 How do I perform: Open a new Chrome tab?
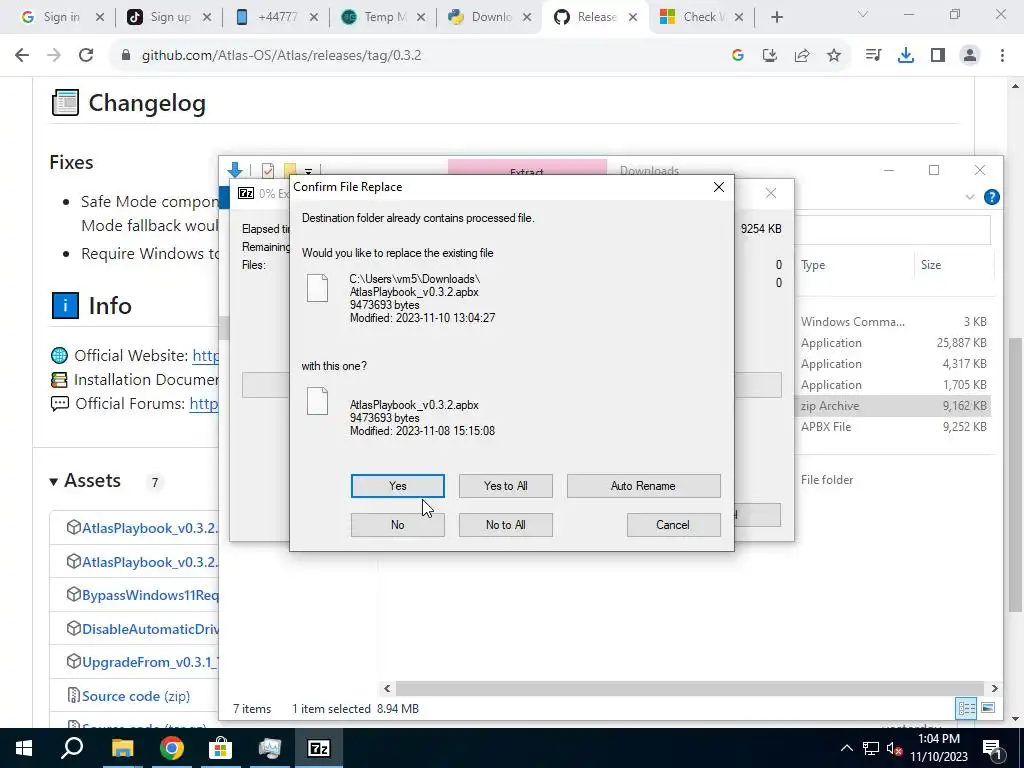click(776, 17)
